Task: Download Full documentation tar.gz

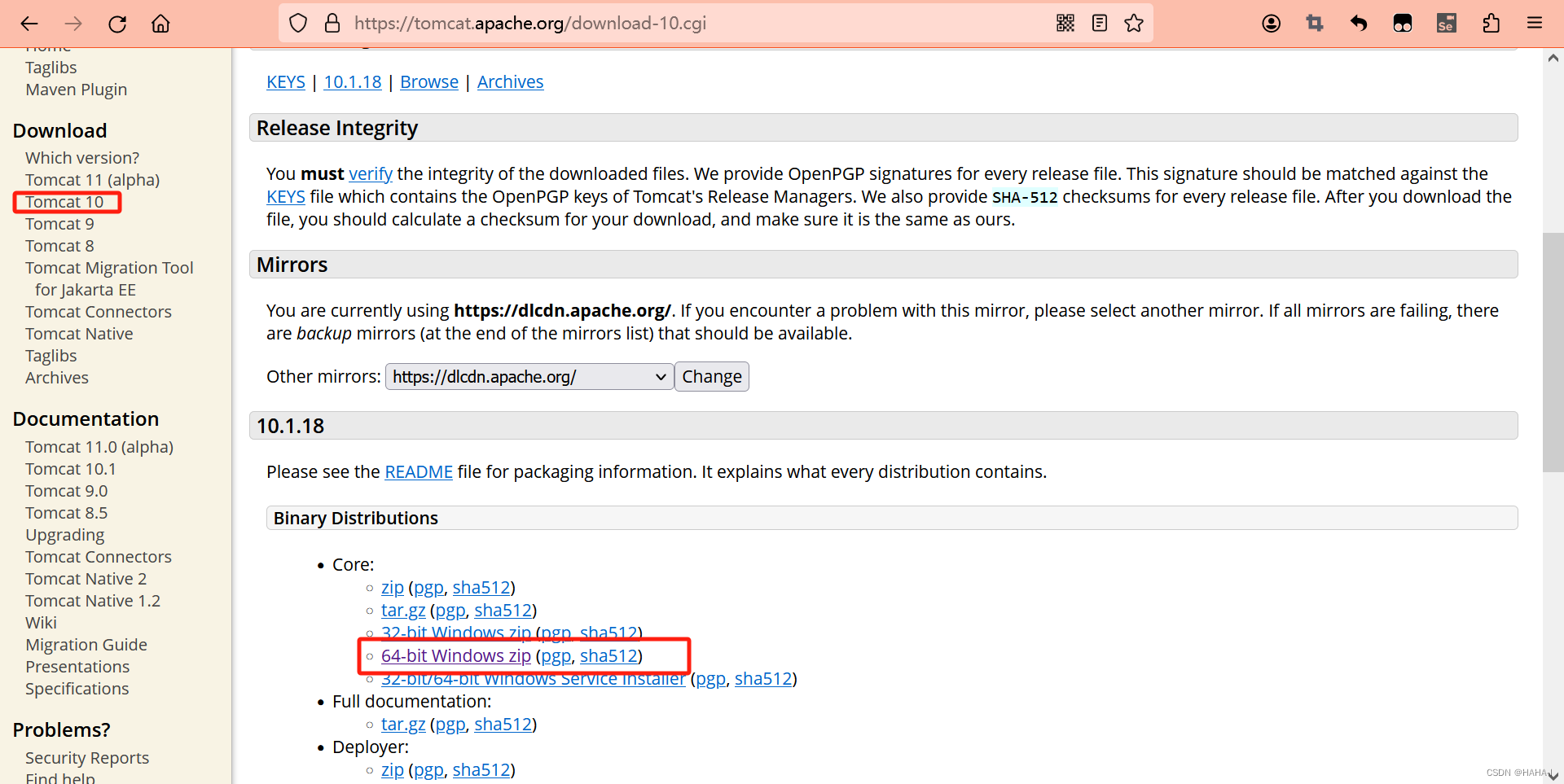Action: pos(403,725)
